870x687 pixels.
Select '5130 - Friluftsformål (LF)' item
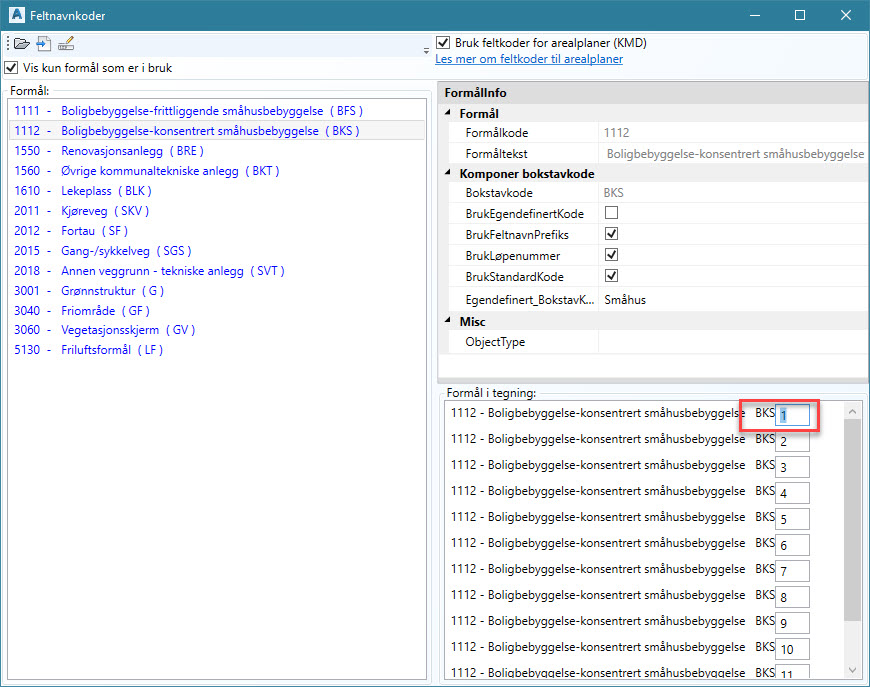(89, 350)
